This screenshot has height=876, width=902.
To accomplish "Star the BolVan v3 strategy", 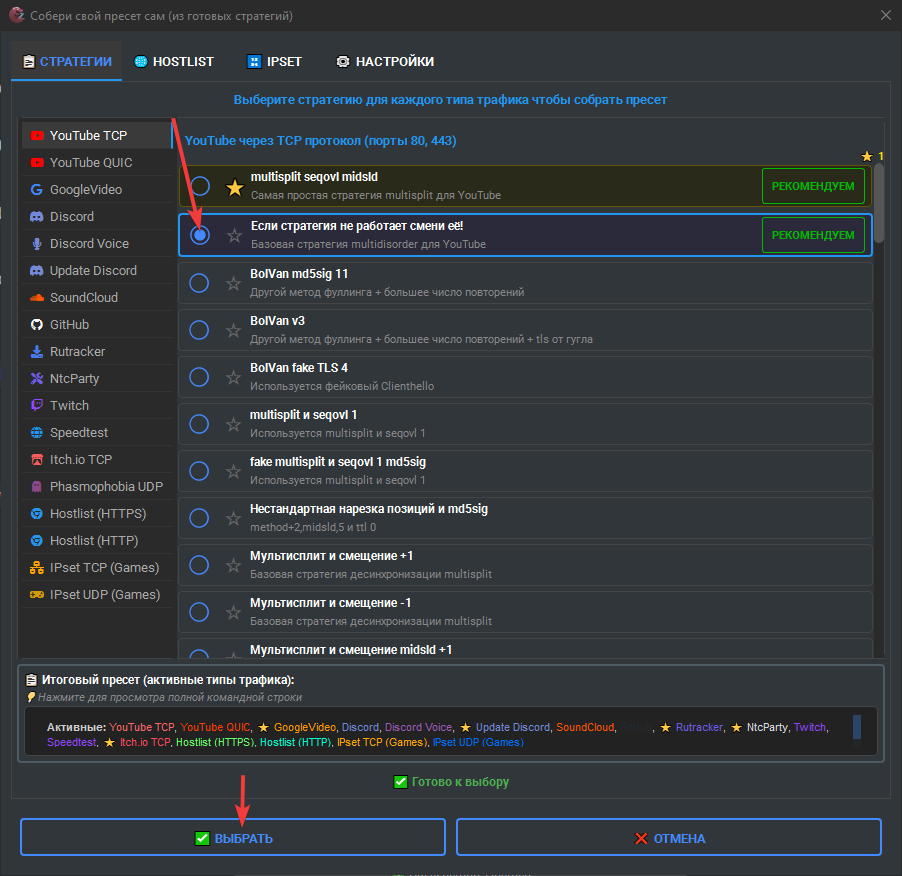I will (233, 331).
